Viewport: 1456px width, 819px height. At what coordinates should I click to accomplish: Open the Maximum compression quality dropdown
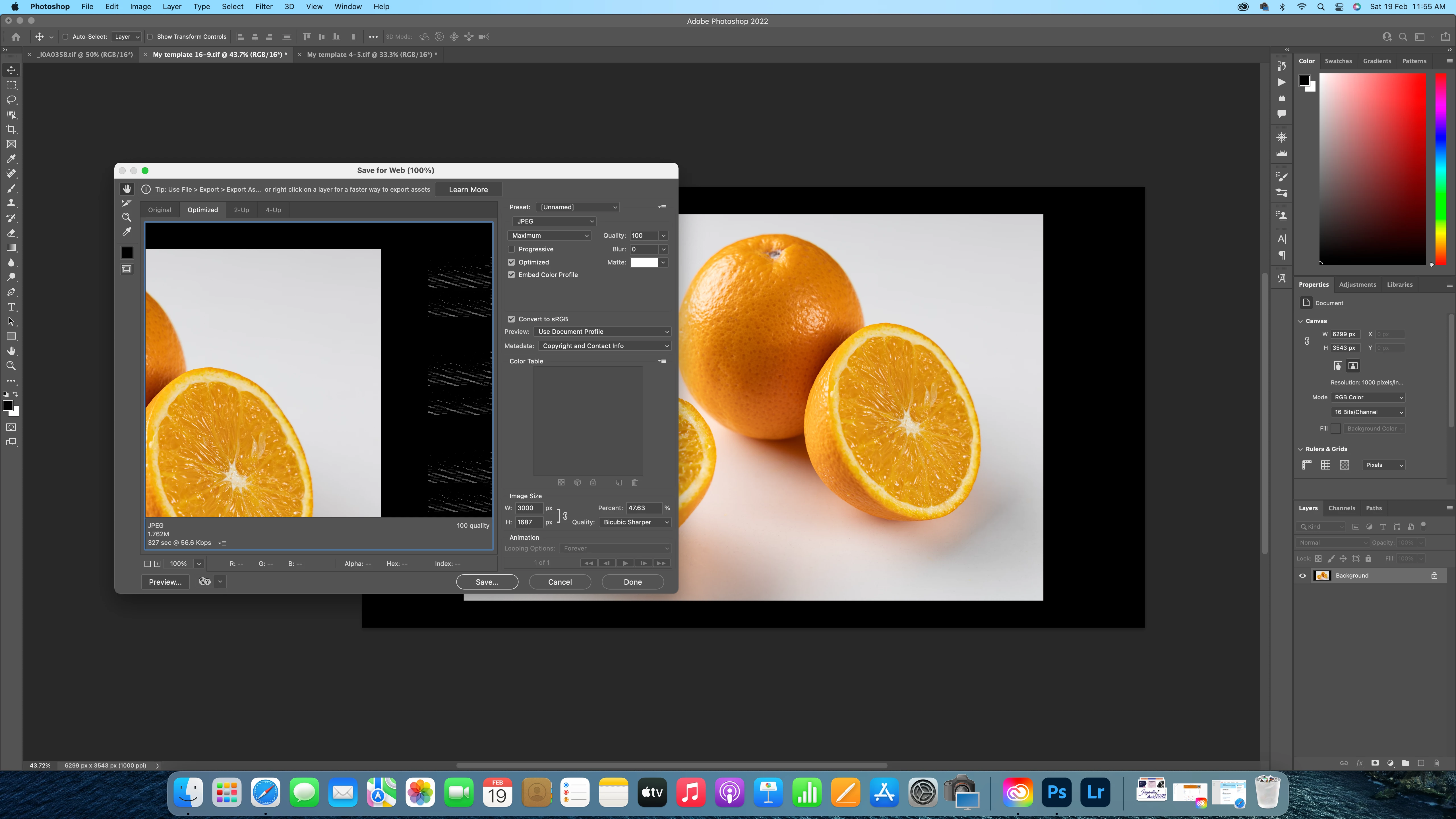click(549, 236)
